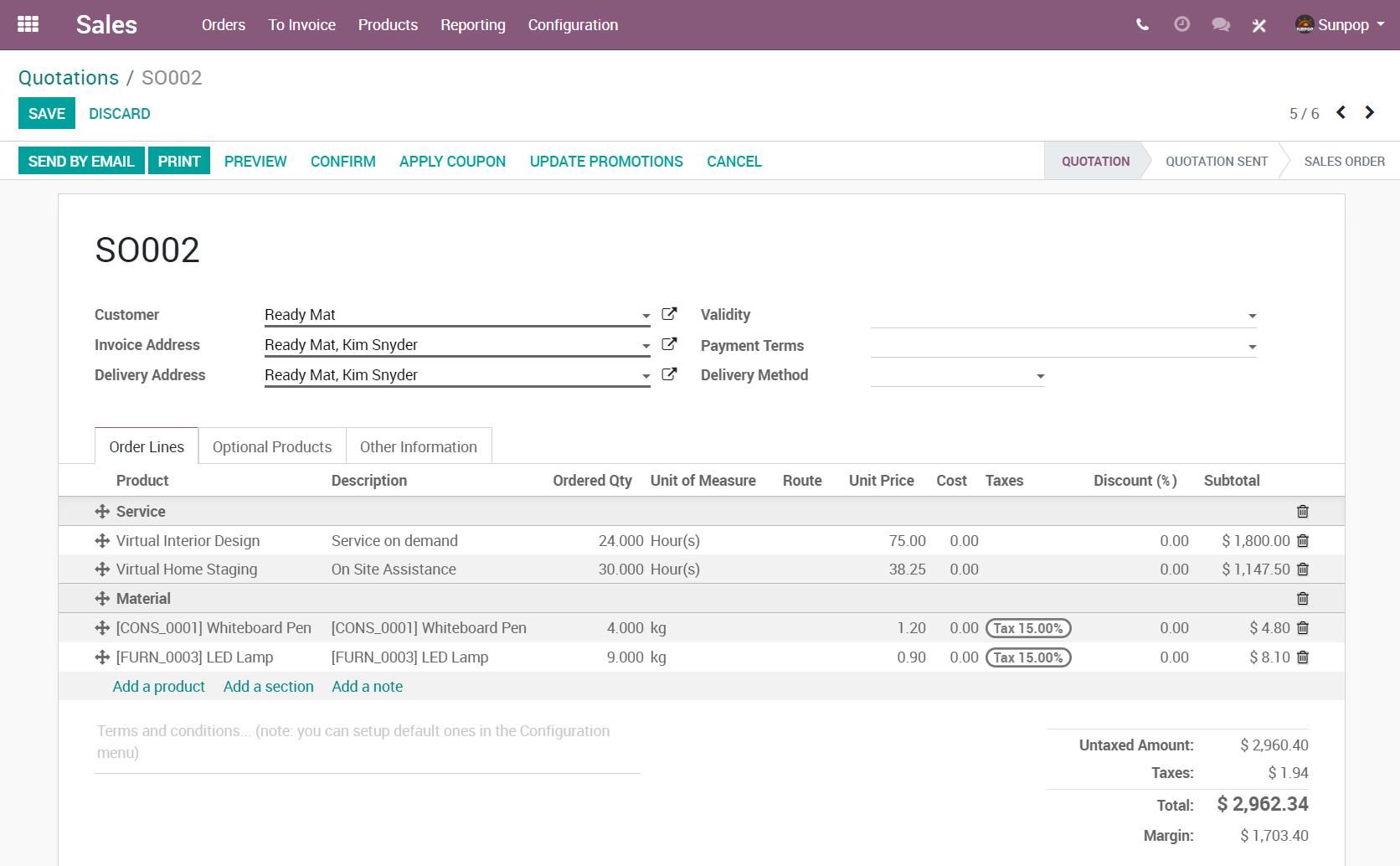1400x866 pixels.
Task: Click the Sales app title
Action: (x=106, y=25)
